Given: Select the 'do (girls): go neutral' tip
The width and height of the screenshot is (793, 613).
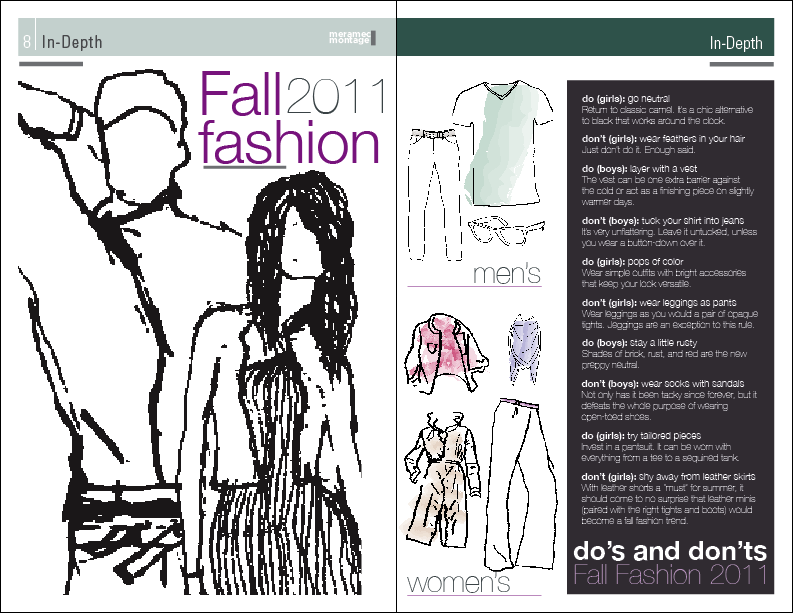Looking at the screenshot, I should pos(665,108).
